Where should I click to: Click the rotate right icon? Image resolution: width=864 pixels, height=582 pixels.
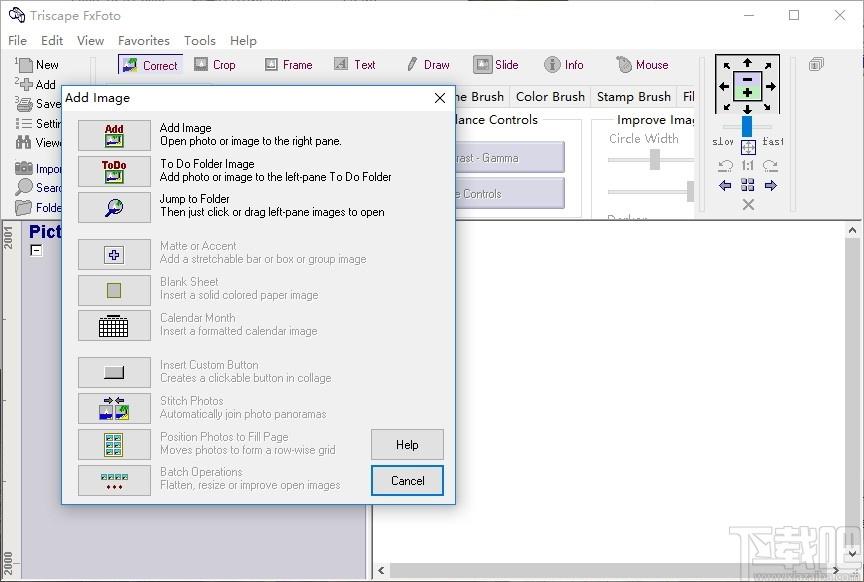770,165
